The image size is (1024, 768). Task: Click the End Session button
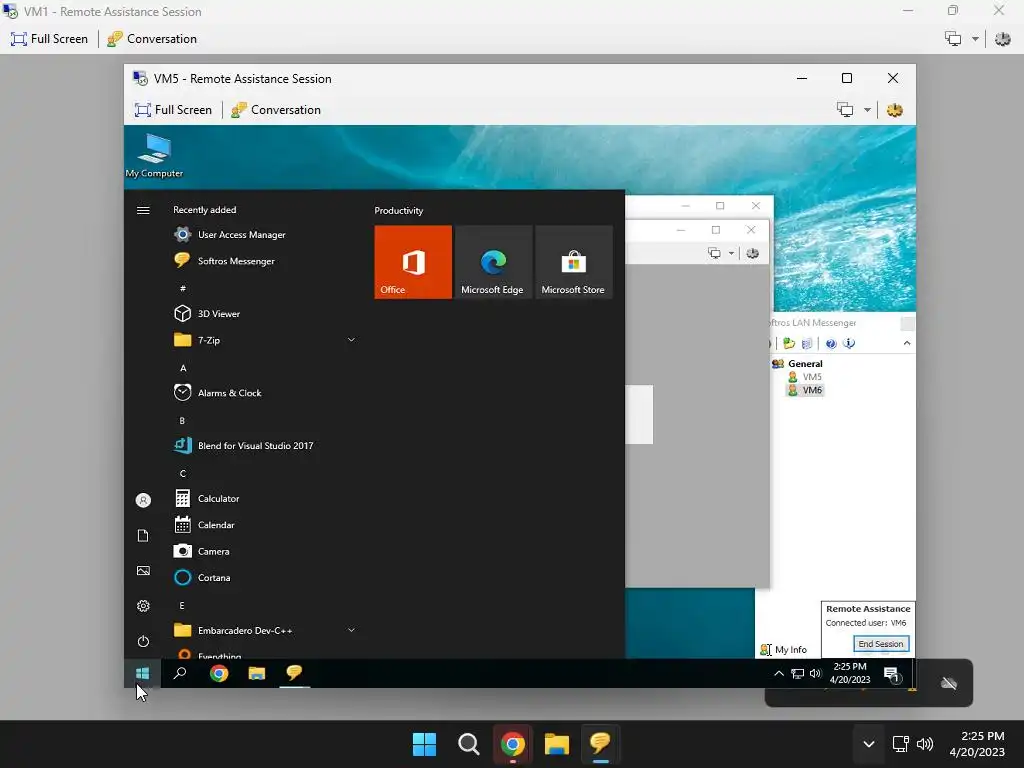[880, 644]
